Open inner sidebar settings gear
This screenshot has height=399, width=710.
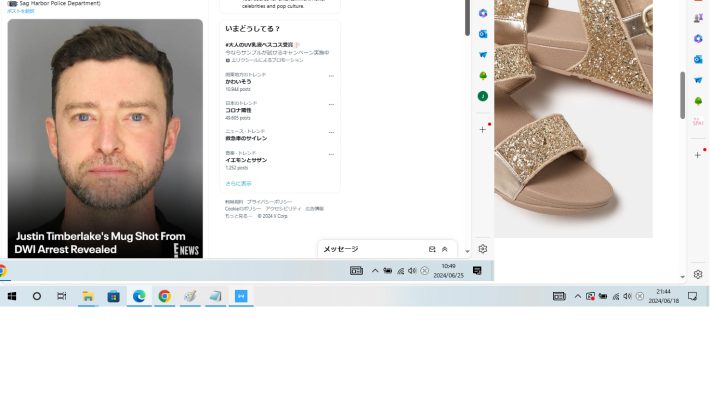pyautogui.click(x=483, y=249)
